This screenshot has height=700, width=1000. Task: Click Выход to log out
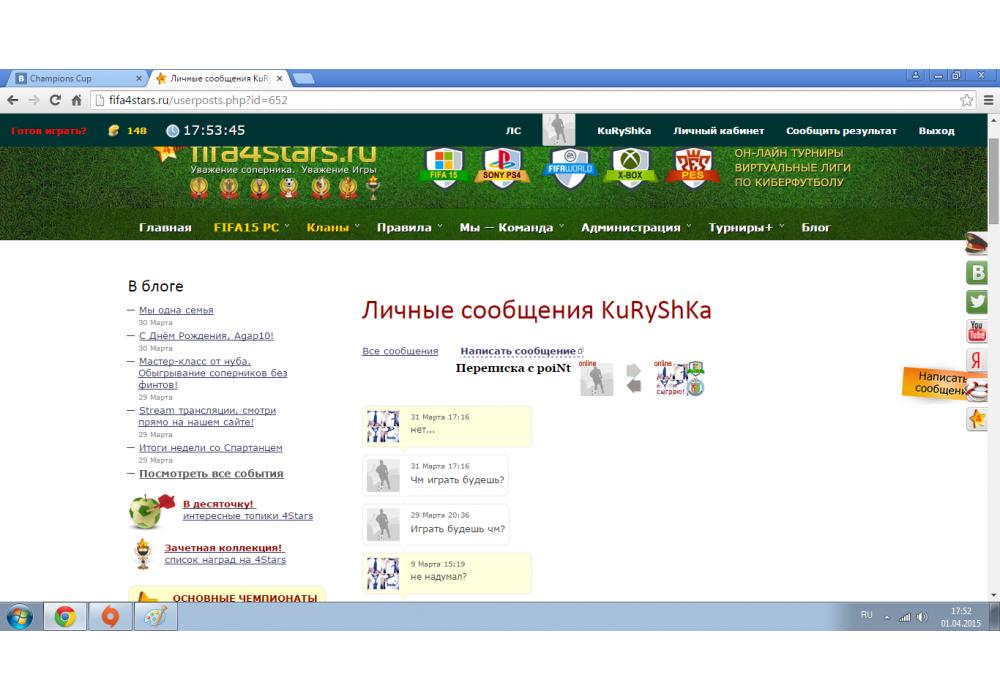point(936,131)
